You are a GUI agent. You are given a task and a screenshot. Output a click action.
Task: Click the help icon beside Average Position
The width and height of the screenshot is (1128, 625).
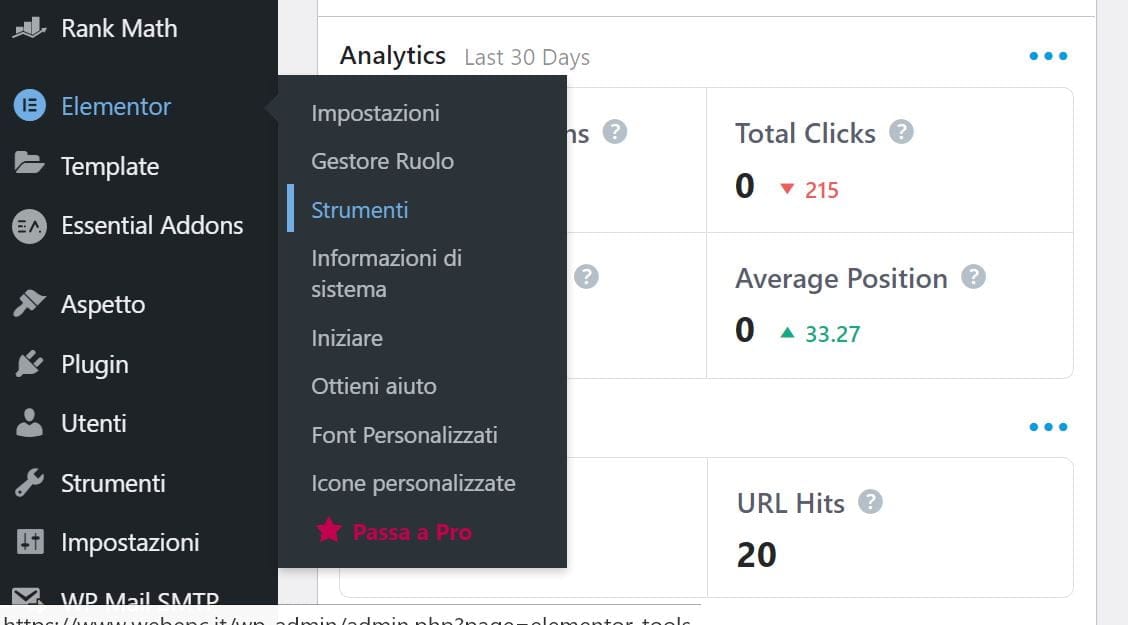(x=973, y=277)
